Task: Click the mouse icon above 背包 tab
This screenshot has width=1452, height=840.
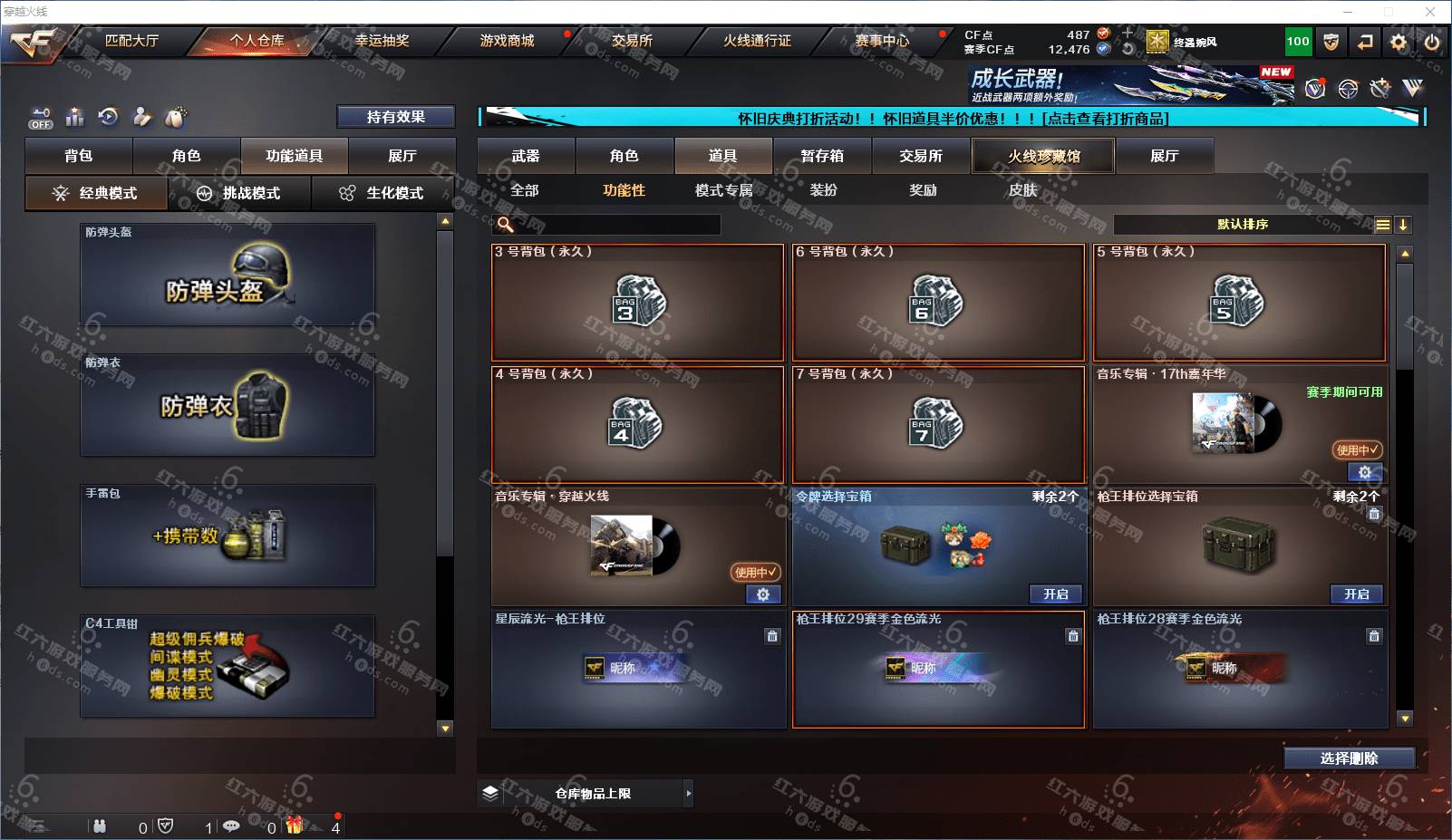Action: coord(176,117)
